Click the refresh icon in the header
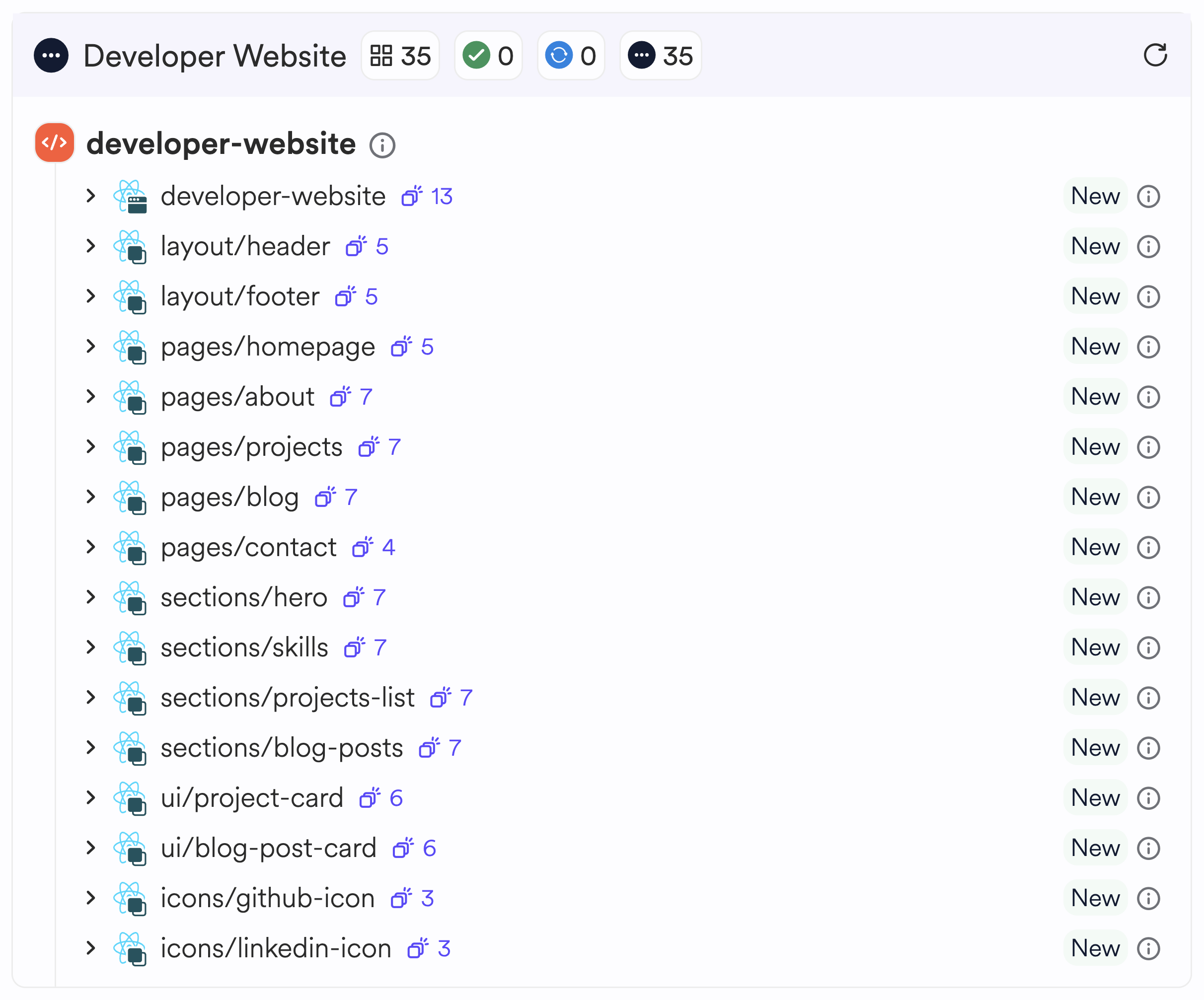The image size is (1204, 1000). point(1155,56)
